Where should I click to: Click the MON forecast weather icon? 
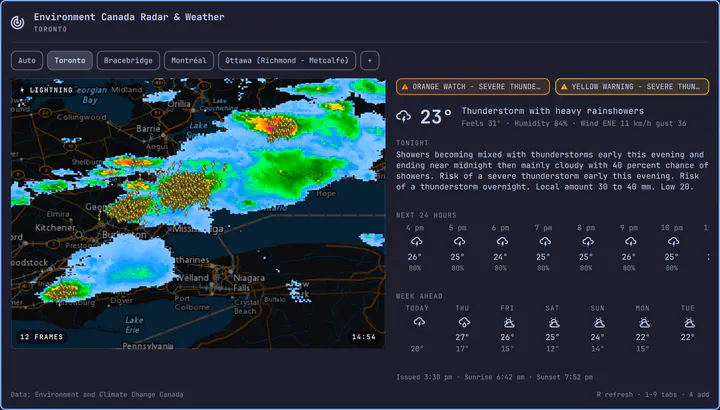tap(644, 323)
